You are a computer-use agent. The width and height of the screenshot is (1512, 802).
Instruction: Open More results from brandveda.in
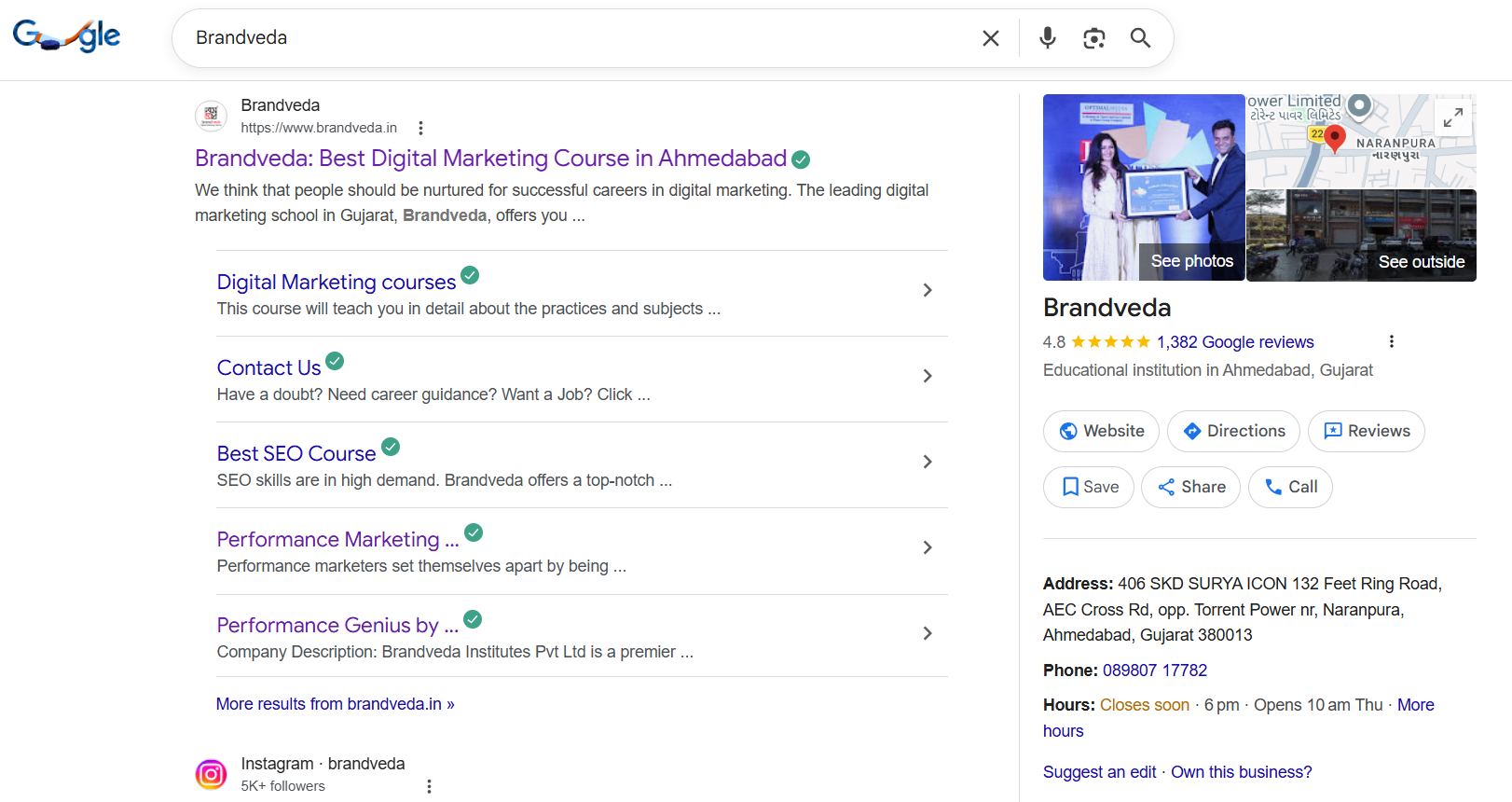pyautogui.click(x=336, y=704)
